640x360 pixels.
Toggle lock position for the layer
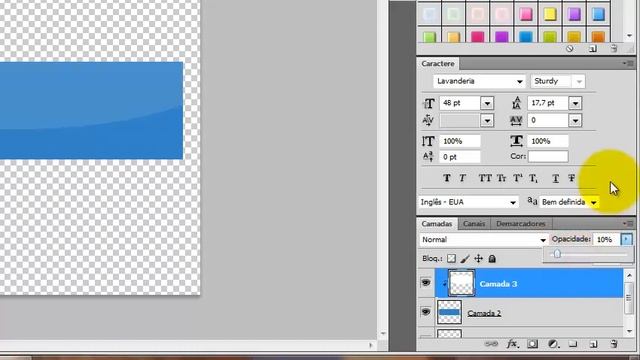478,258
